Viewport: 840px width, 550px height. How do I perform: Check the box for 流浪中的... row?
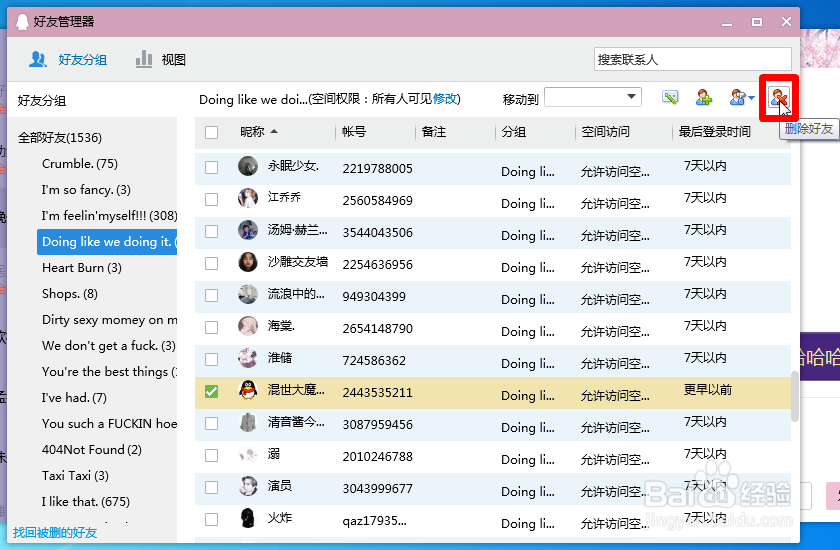click(x=212, y=296)
